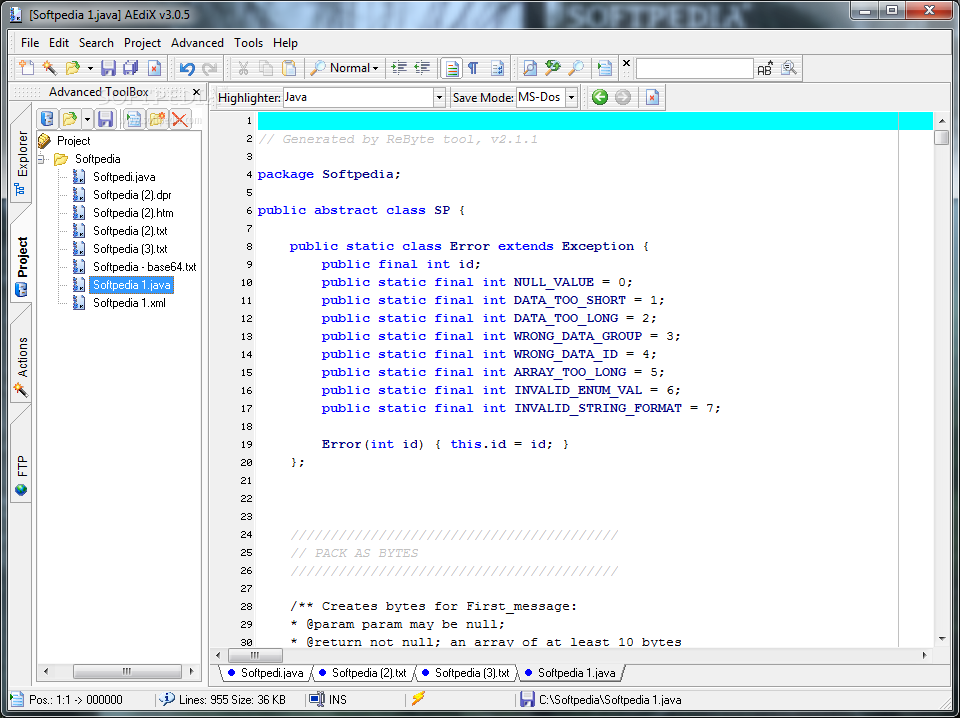Click the add folder to project icon
Image resolution: width=960 pixels, height=718 pixels.
[156, 119]
